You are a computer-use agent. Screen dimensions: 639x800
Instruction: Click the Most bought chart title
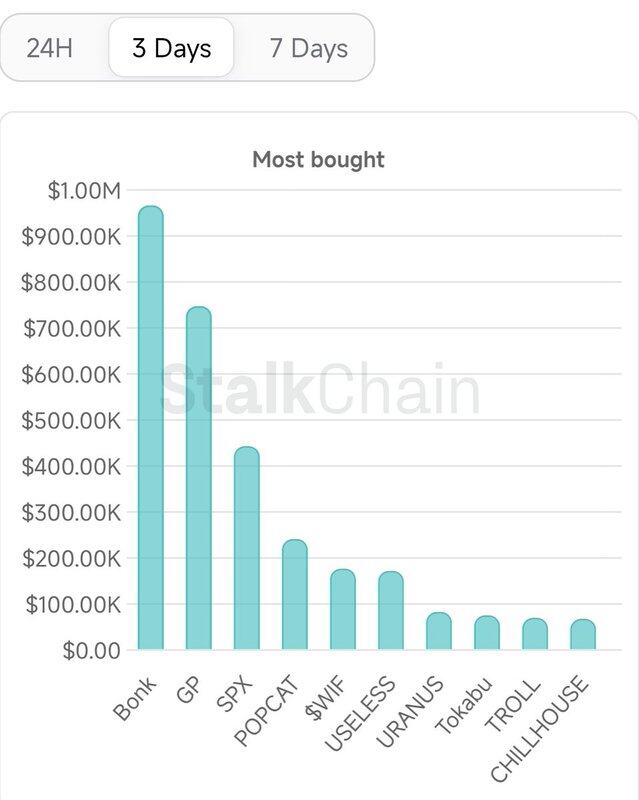click(318, 159)
